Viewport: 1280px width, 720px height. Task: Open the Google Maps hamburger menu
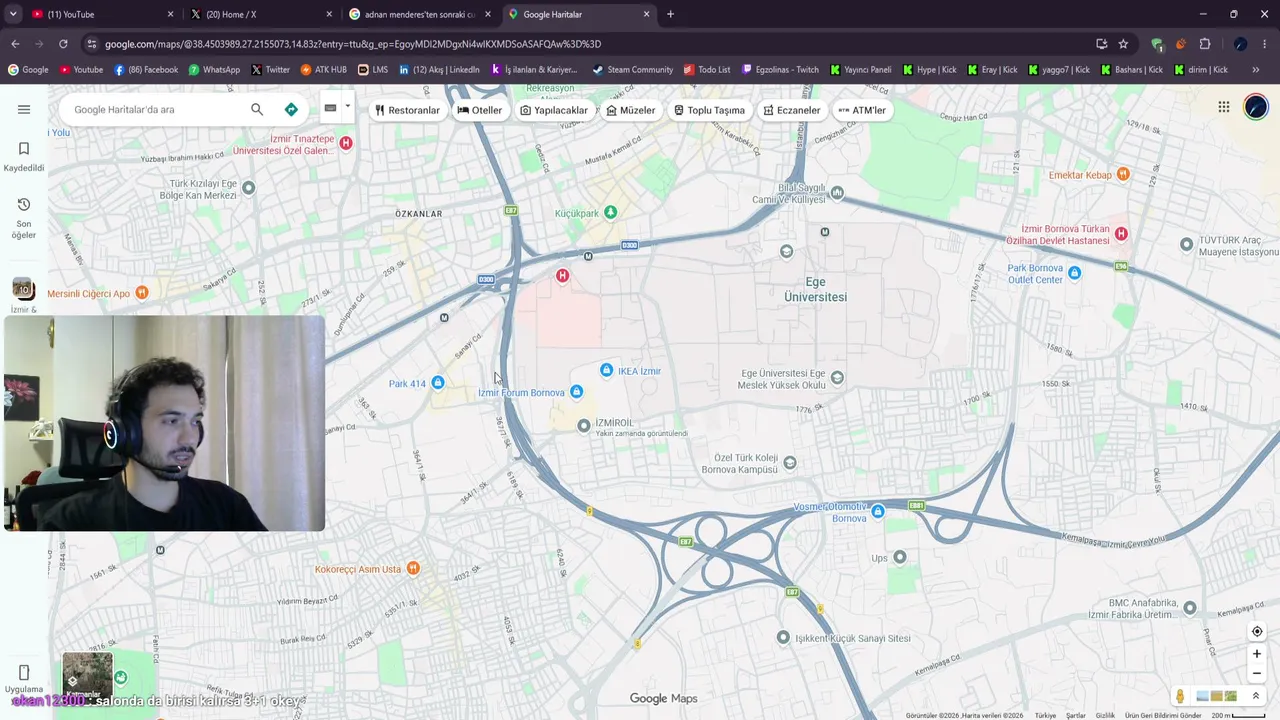coord(24,109)
